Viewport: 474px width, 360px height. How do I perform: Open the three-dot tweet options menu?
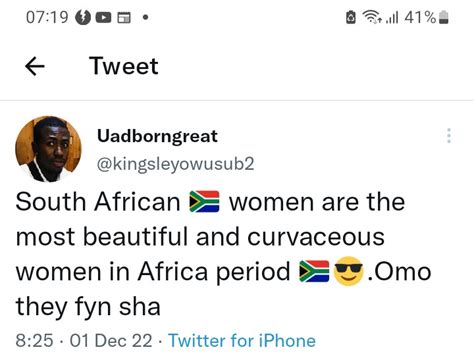coord(449,136)
